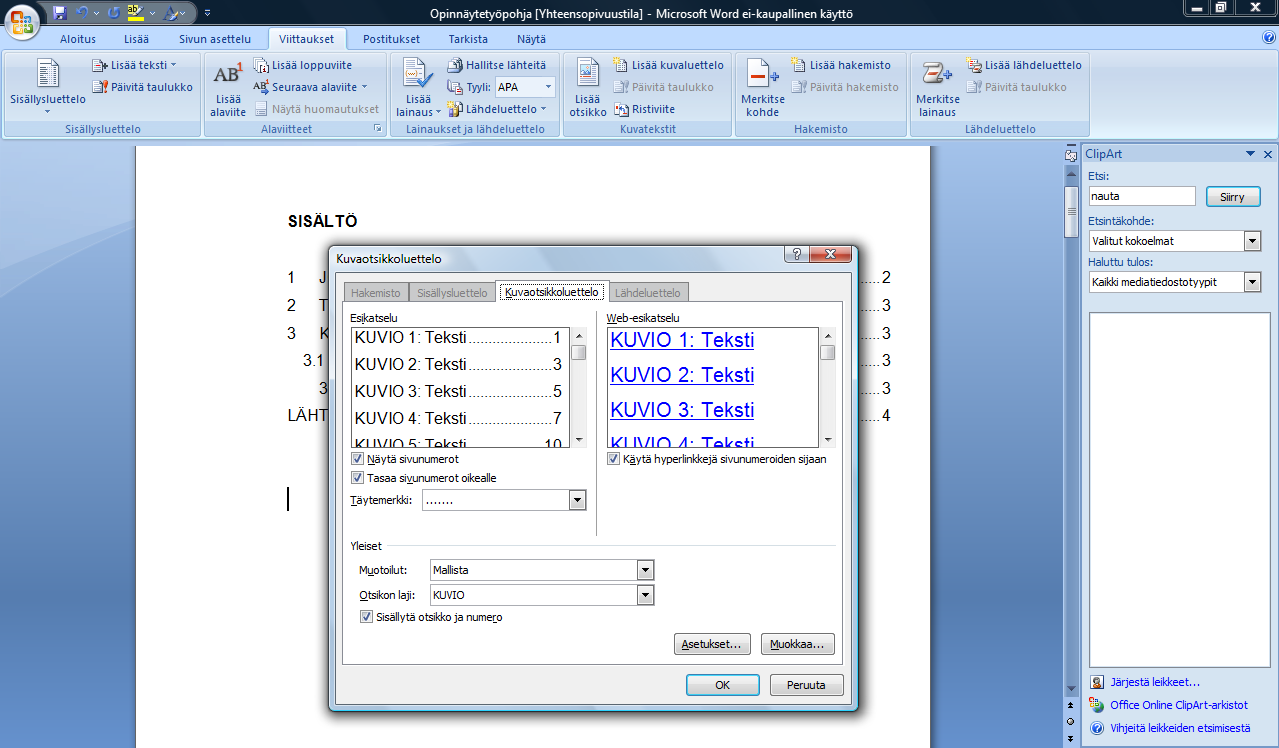Click Asetukset... button
The width and height of the screenshot is (1279, 748).
pyautogui.click(x=712, y=644)
